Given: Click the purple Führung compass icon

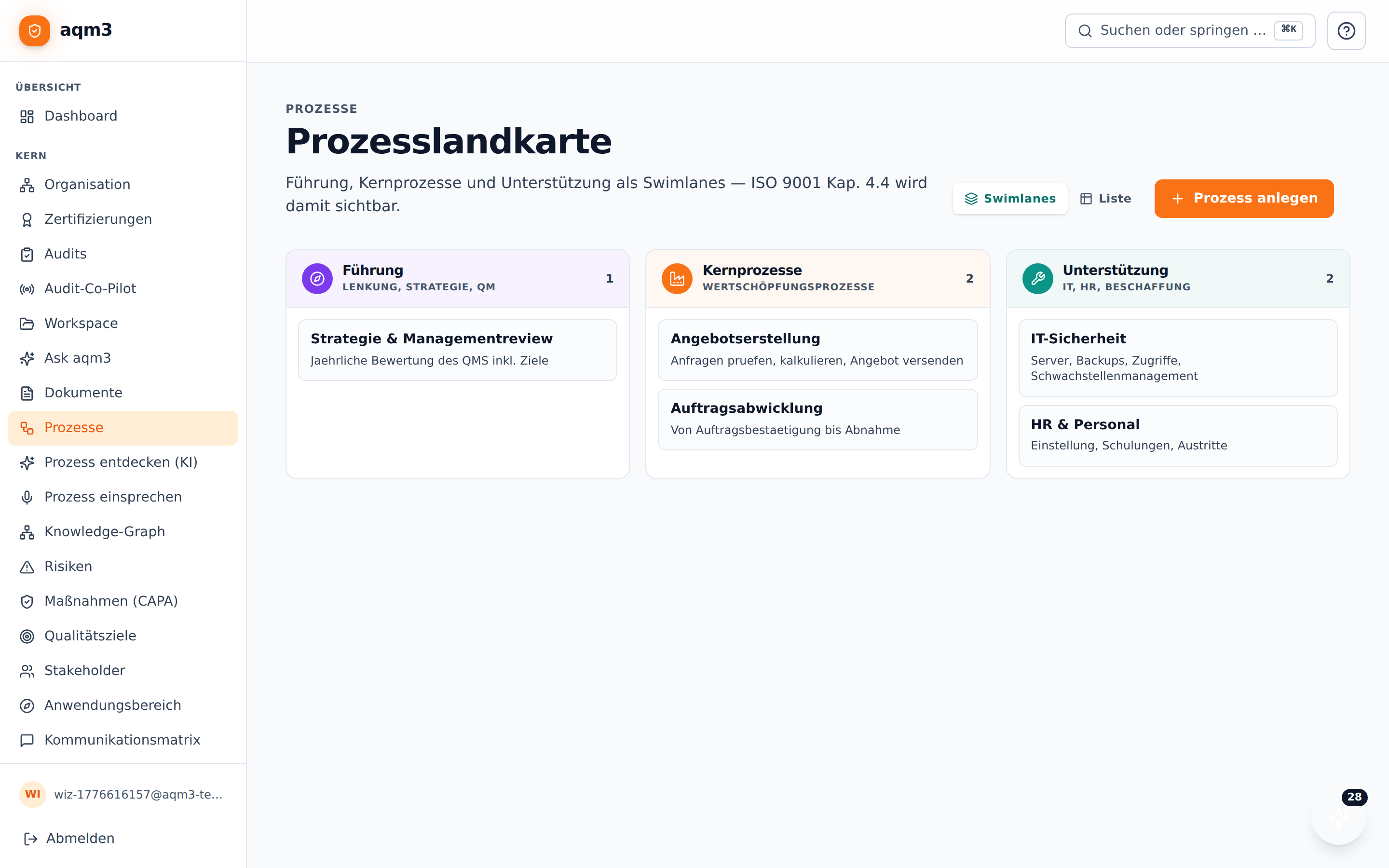Looking at the screenshot, I should [317, 278].
